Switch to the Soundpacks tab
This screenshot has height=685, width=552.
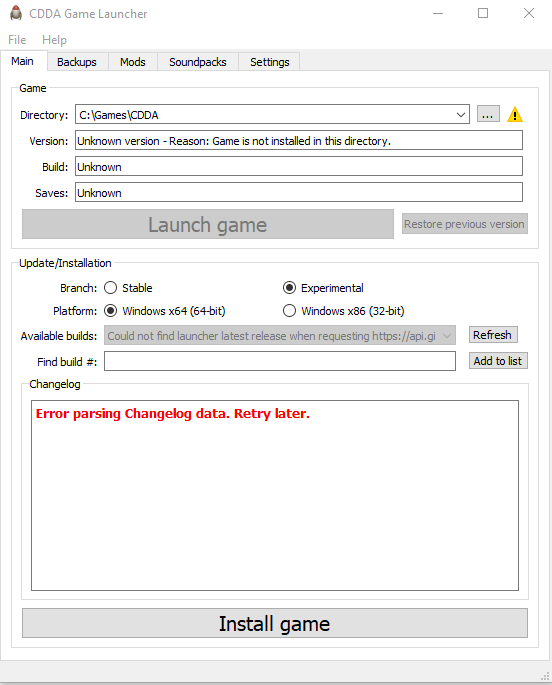198,62
